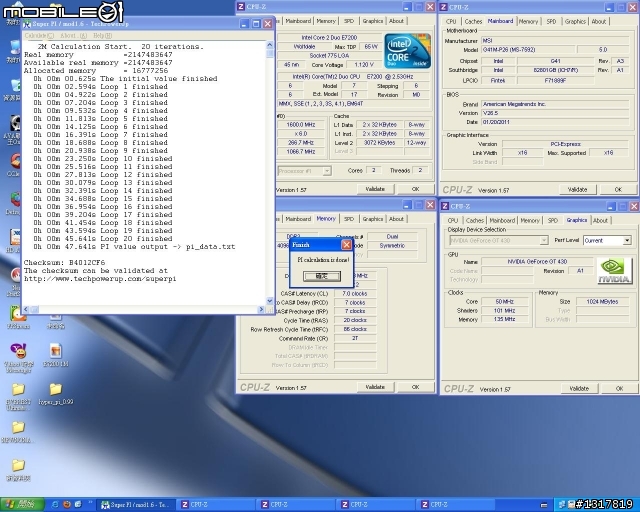
Task: Select the SPD tab in the Mainboard window
Action: coord(551,21)
